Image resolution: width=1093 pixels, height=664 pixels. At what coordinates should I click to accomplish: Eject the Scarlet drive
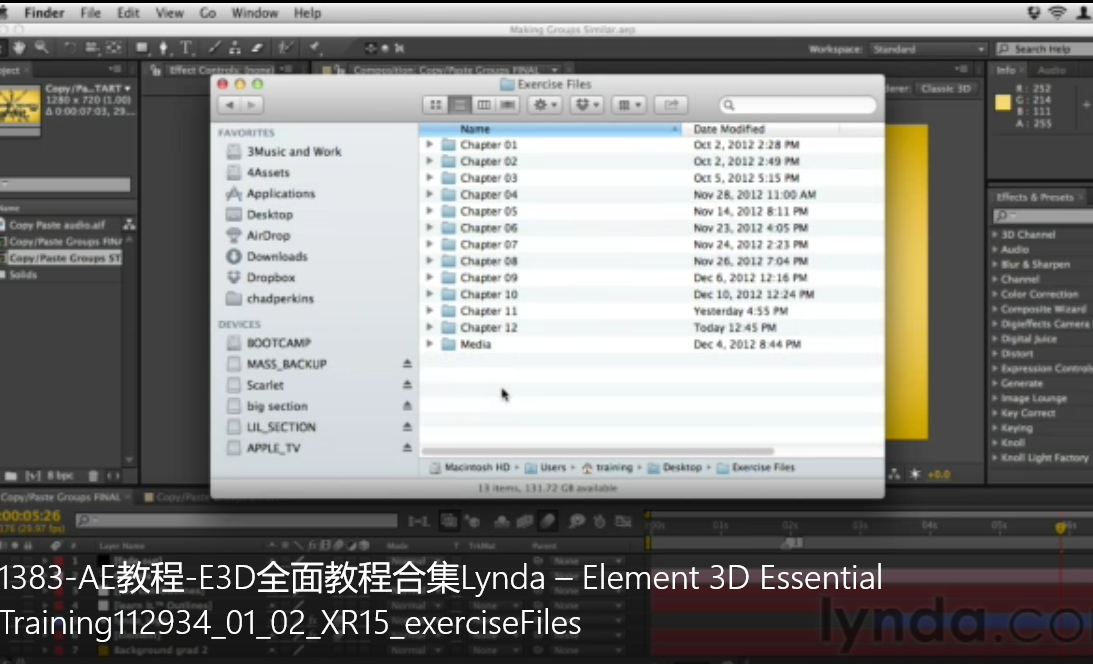click(407, 385)
